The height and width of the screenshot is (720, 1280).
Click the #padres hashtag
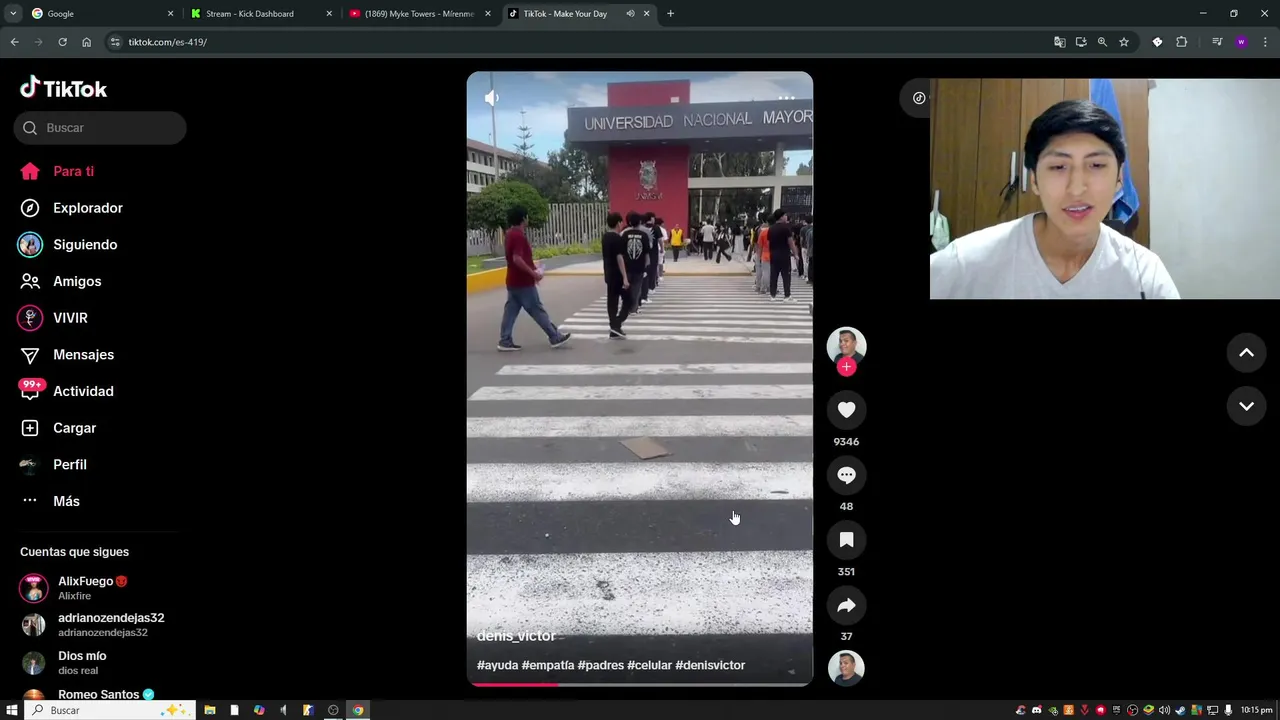tap(601, 665)
